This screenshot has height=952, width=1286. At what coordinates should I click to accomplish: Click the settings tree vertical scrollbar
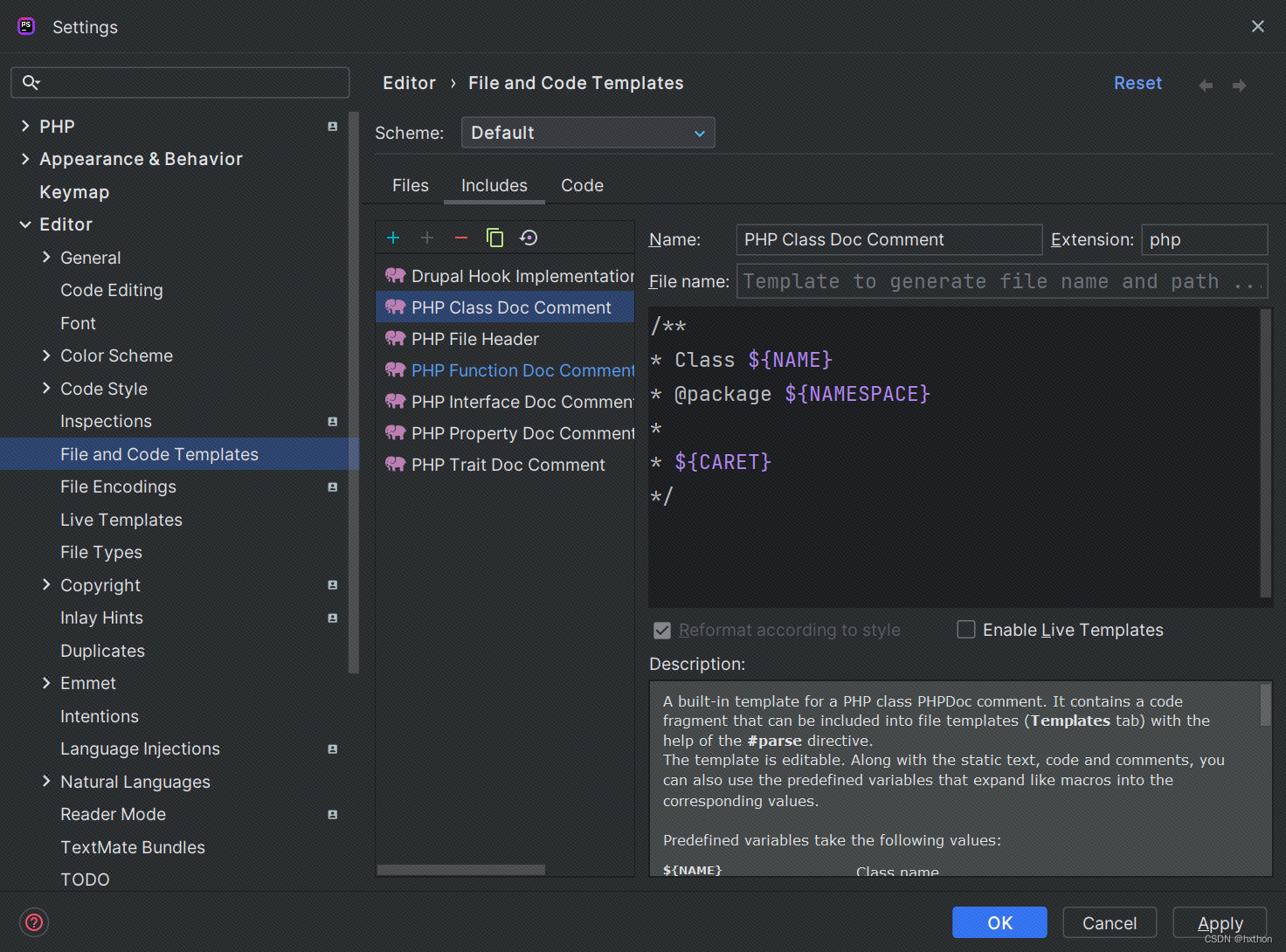tap(353, 392)
